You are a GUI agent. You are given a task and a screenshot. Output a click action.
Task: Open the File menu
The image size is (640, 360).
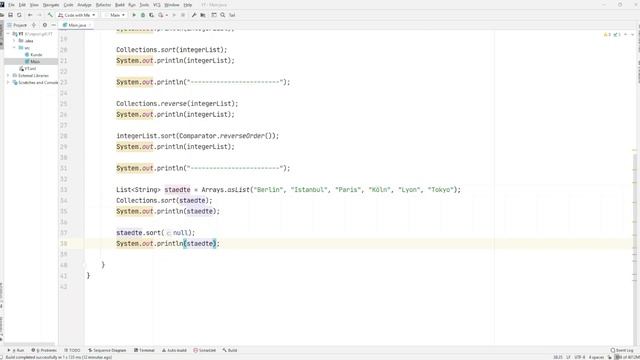pyautogui.click(x=11, y=5)
